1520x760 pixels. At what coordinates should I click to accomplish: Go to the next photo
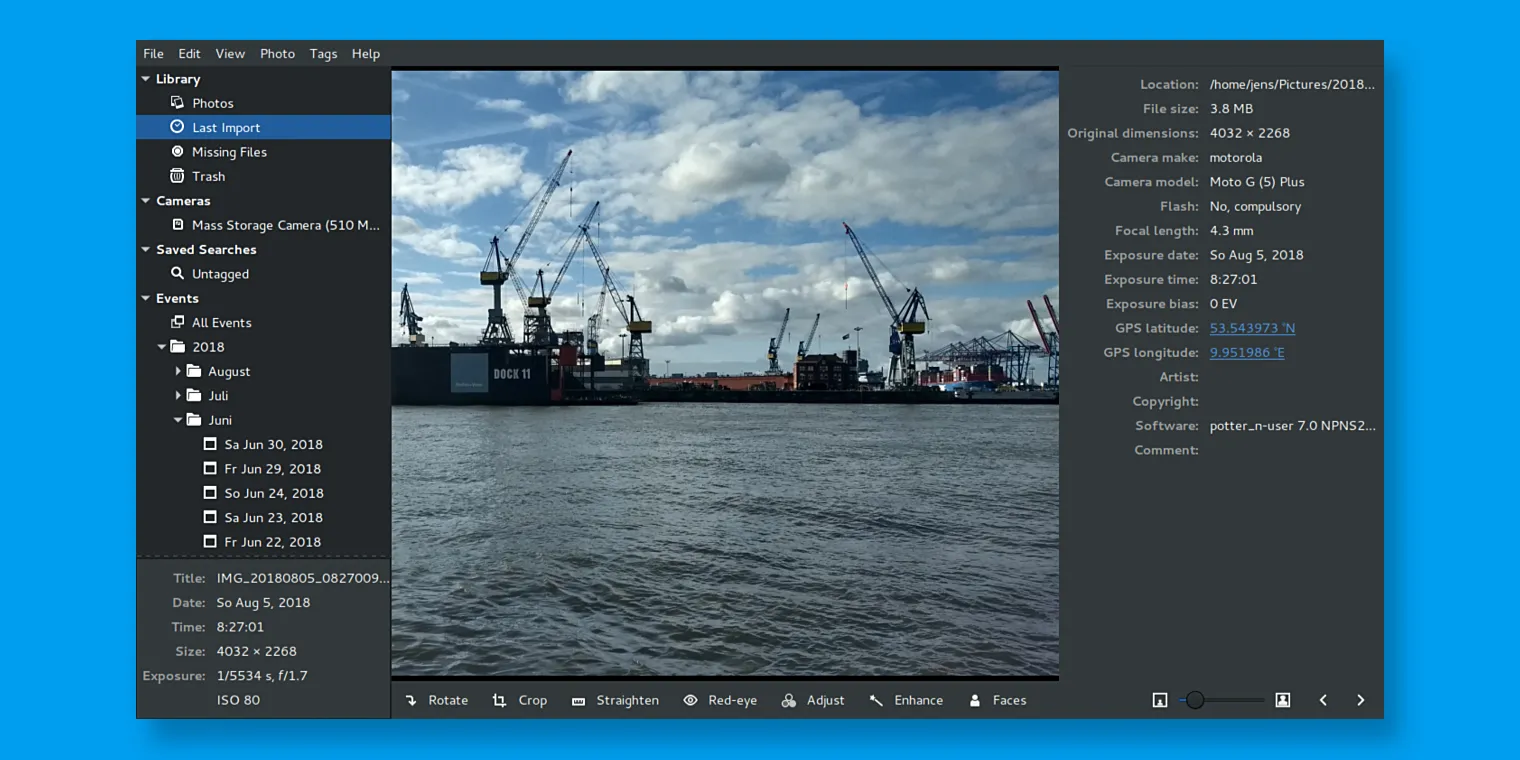[1360, 700]
